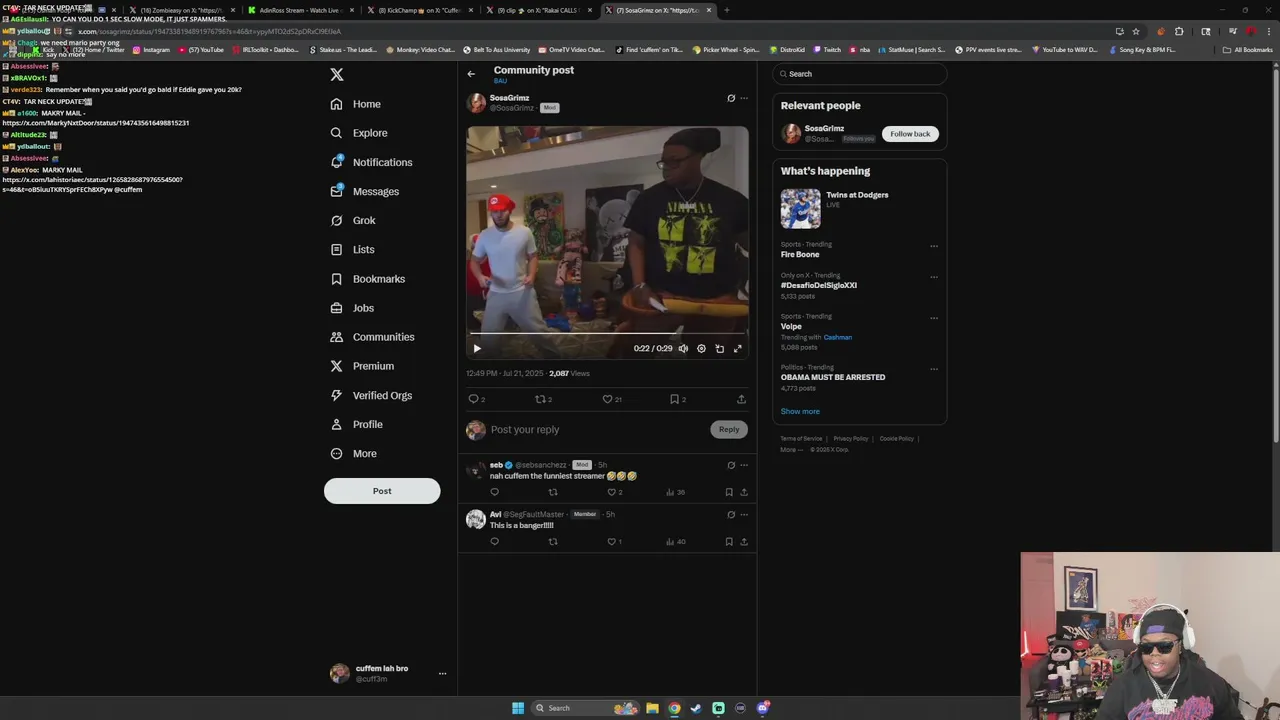Click the Reply button
This screenshot has height=720, width=1280.
729,430
